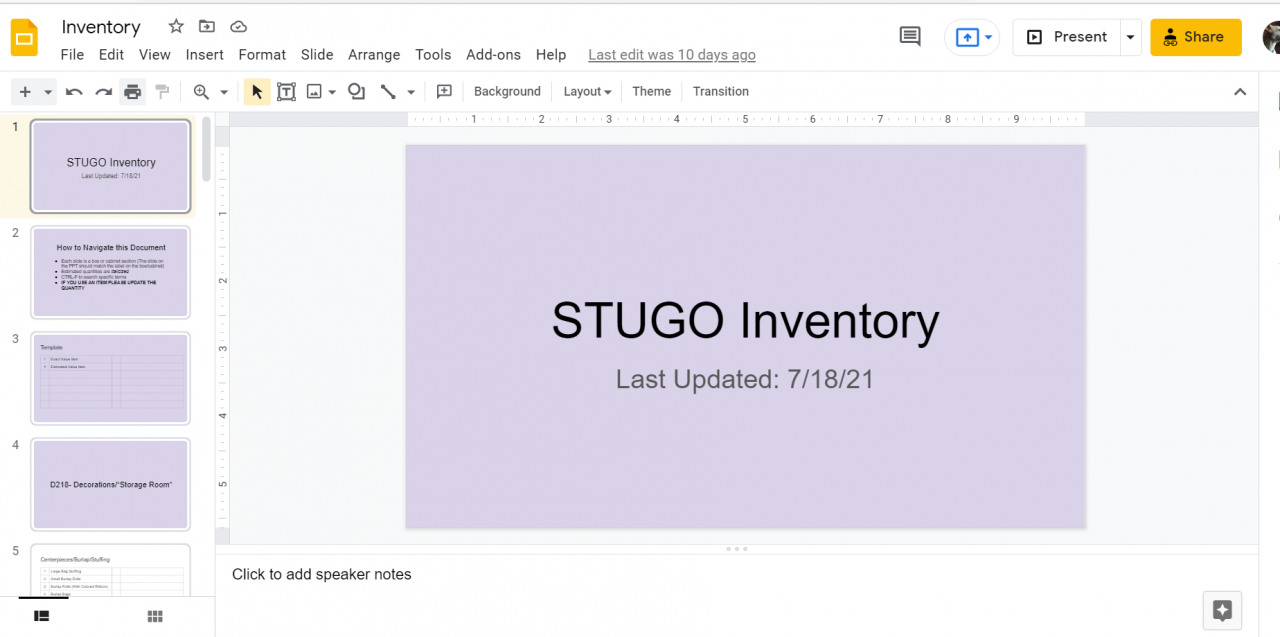
Task: Add a comment with toolbar icon
Action: (x=444, y=92)
